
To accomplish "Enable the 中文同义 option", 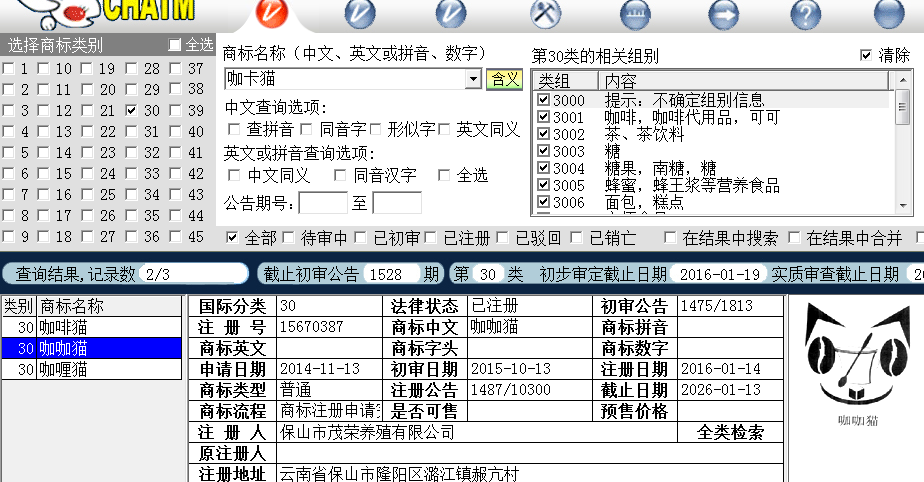I will click(234, 175).
